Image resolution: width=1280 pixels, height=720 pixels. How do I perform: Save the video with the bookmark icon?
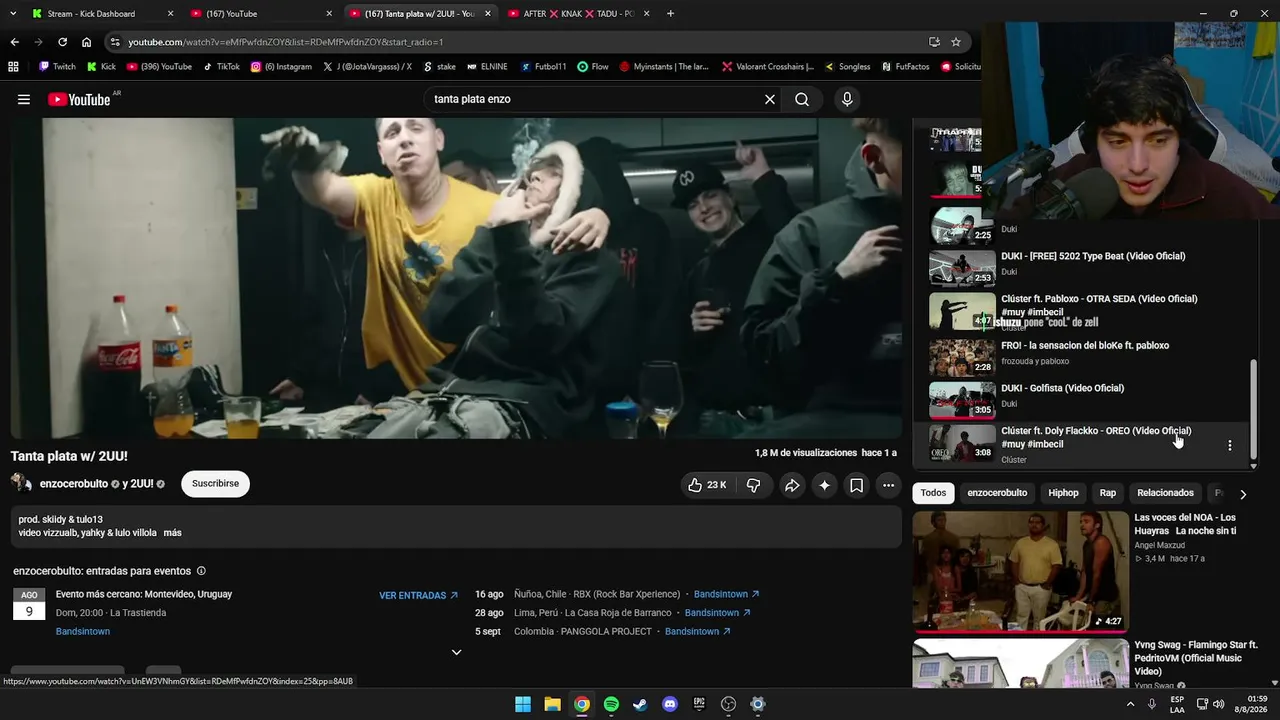click(x=857, y=485)
